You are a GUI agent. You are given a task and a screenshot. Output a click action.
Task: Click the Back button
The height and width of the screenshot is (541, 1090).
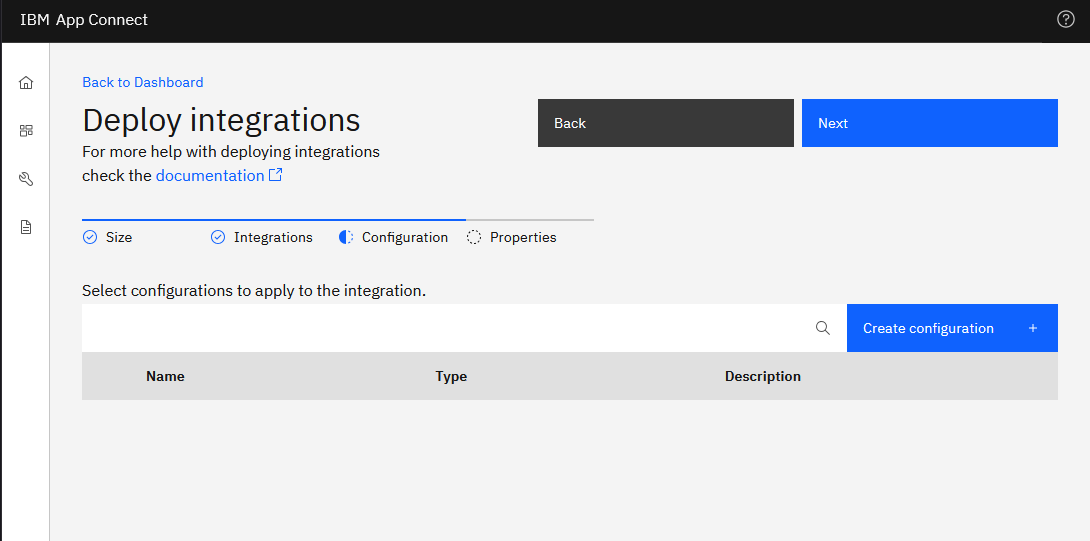tap(665, 123)
